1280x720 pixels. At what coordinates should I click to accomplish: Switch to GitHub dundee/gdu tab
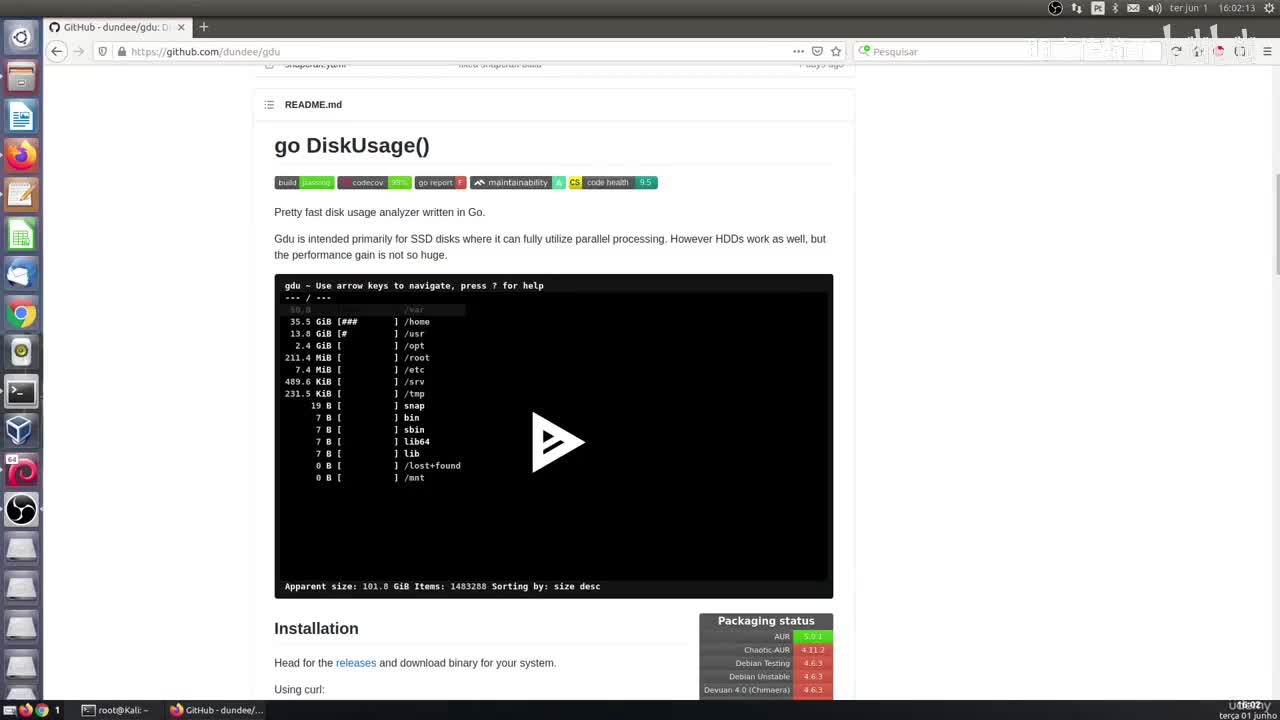click(x=116, y=27)
